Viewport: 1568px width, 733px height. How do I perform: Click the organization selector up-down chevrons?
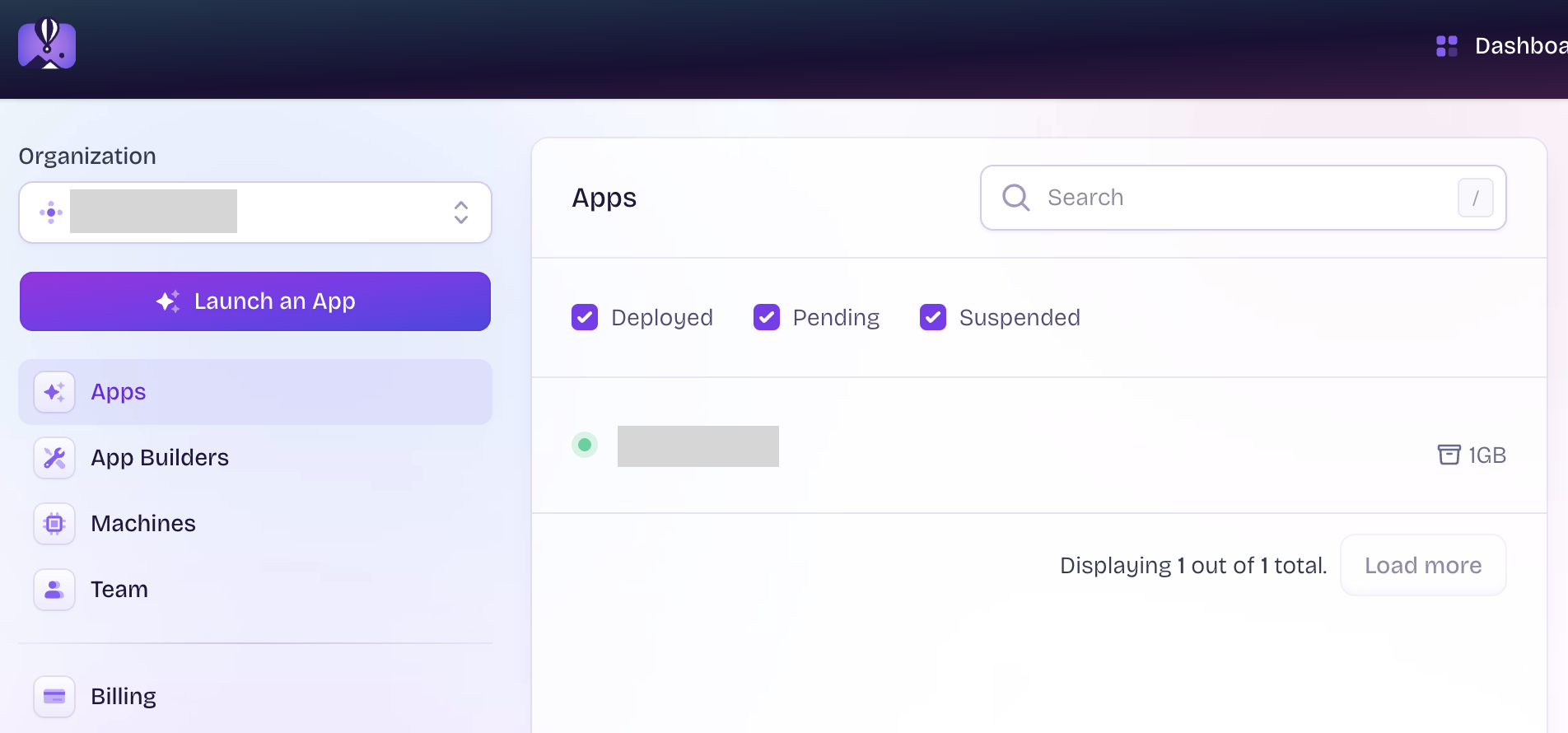[x=461, y=212]
